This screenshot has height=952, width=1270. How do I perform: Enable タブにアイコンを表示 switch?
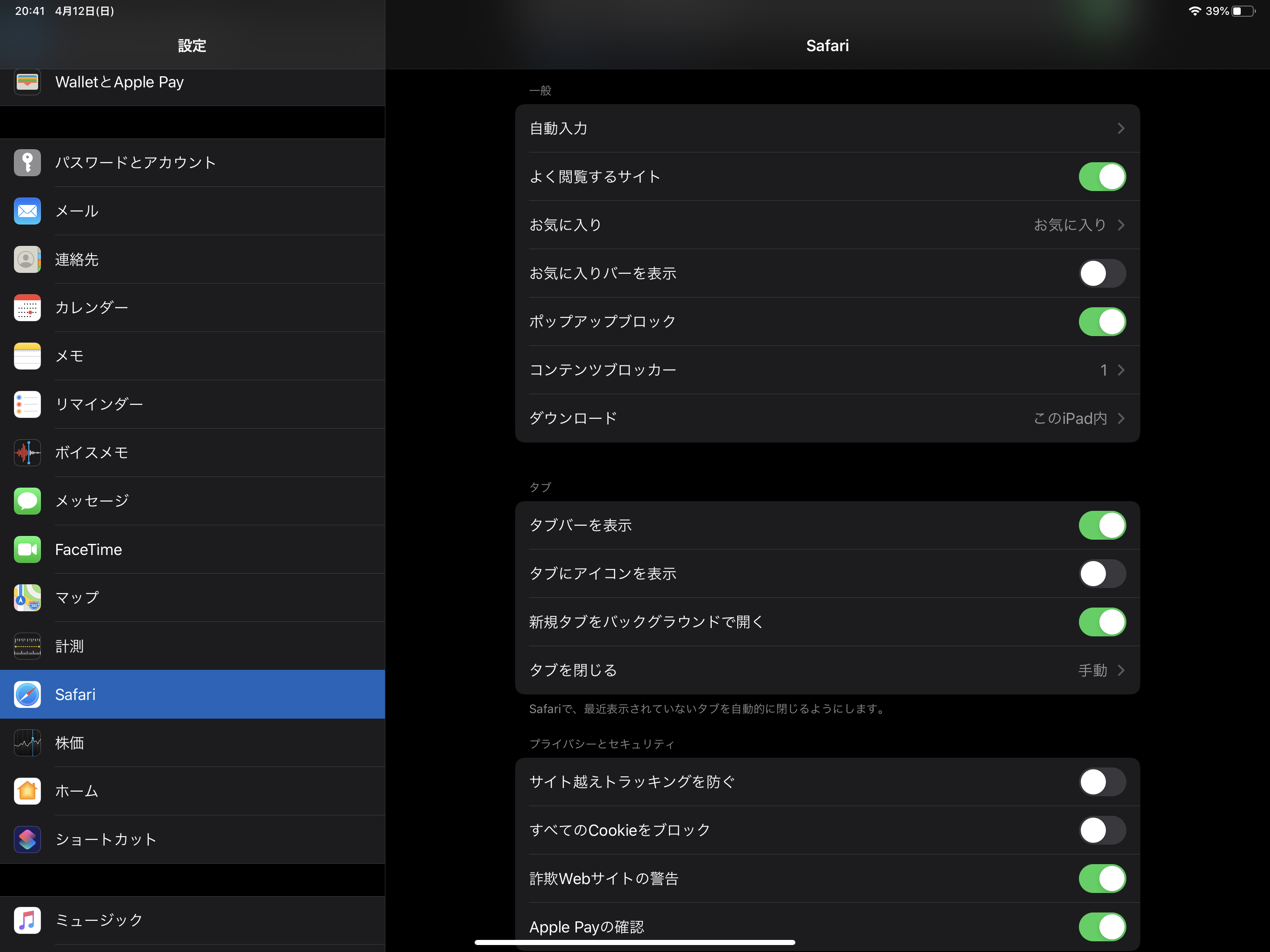tap(1102, 574)
